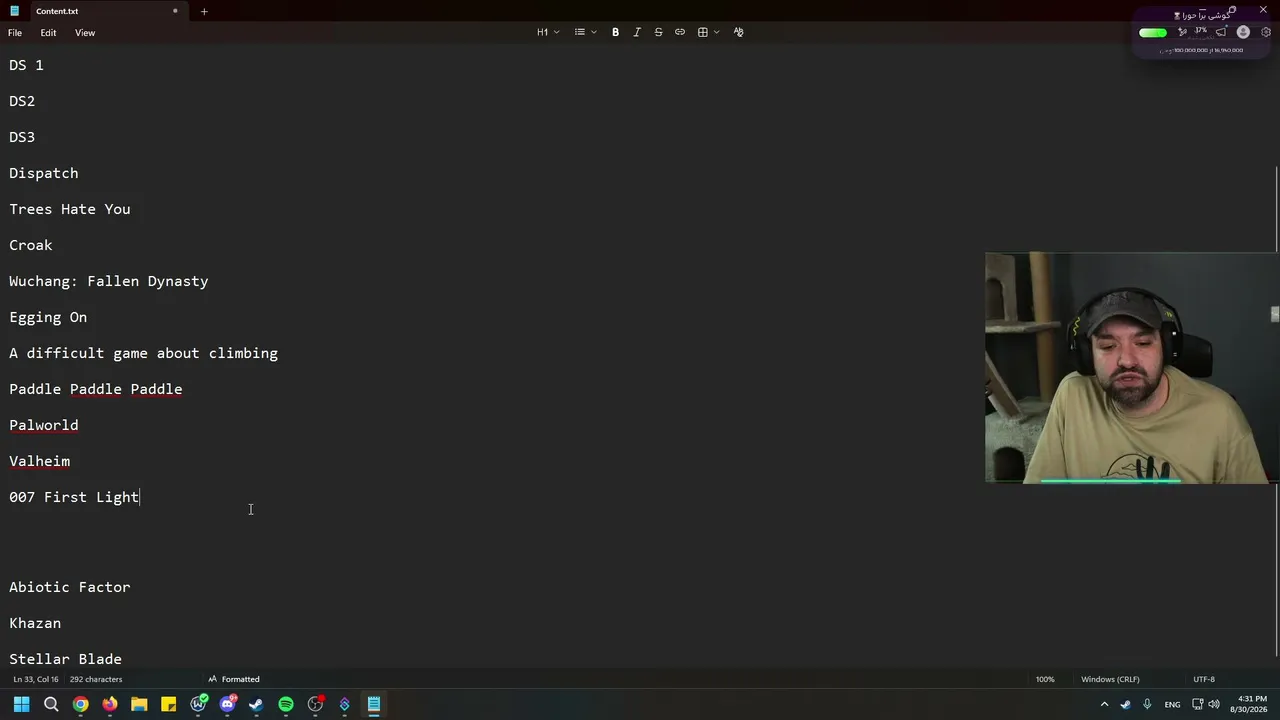
Task: Click the text "Trees Hate You"
Action: (x=70, y=209)
